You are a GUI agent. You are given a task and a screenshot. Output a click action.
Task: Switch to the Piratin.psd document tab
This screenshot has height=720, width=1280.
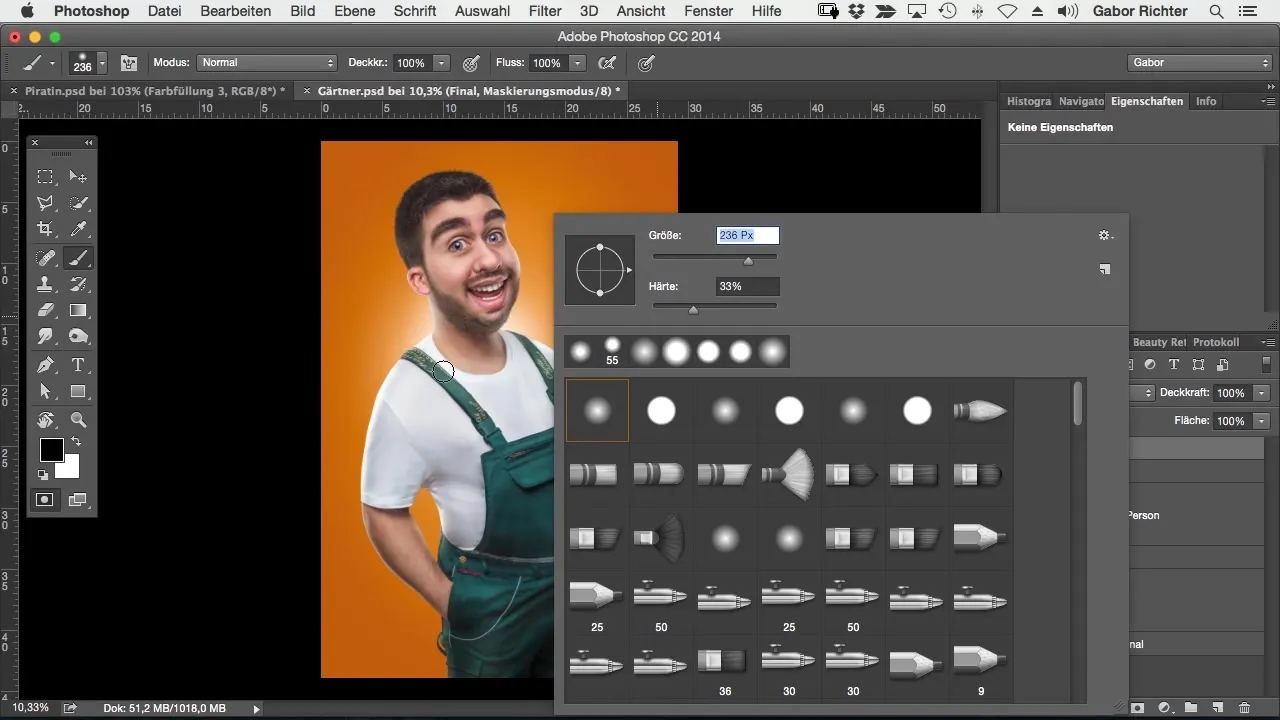(x=156, y=90)
